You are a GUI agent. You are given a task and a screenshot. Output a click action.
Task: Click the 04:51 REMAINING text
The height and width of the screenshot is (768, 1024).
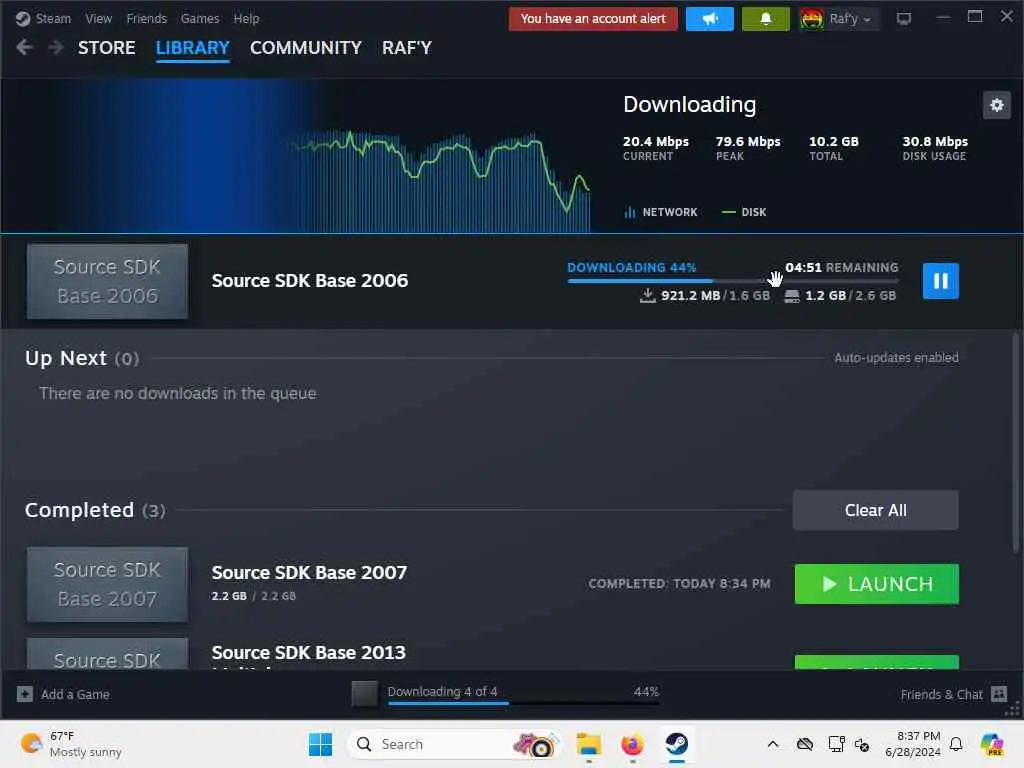click(x=842, y=267)
